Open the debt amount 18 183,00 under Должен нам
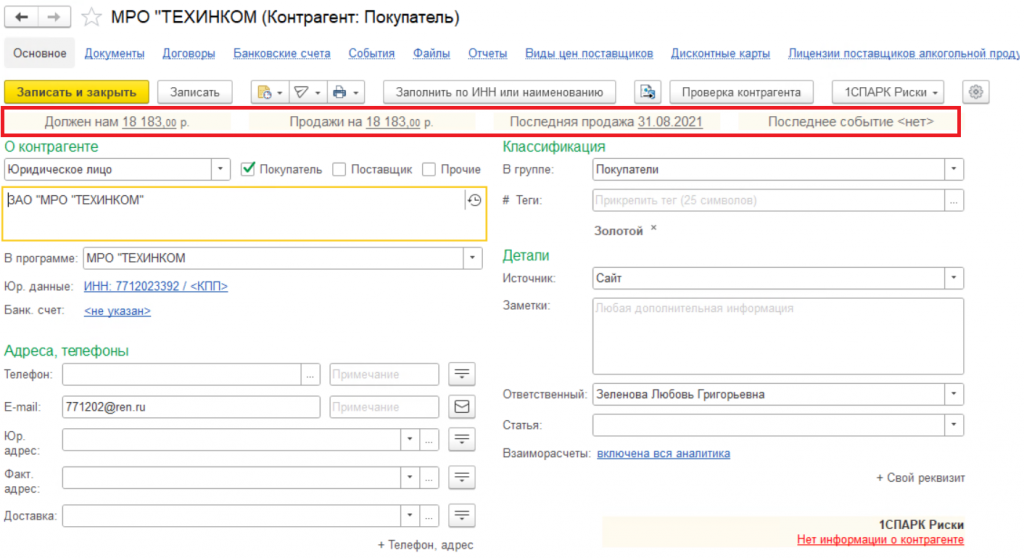1024x558 pixels. coord(149,122)
